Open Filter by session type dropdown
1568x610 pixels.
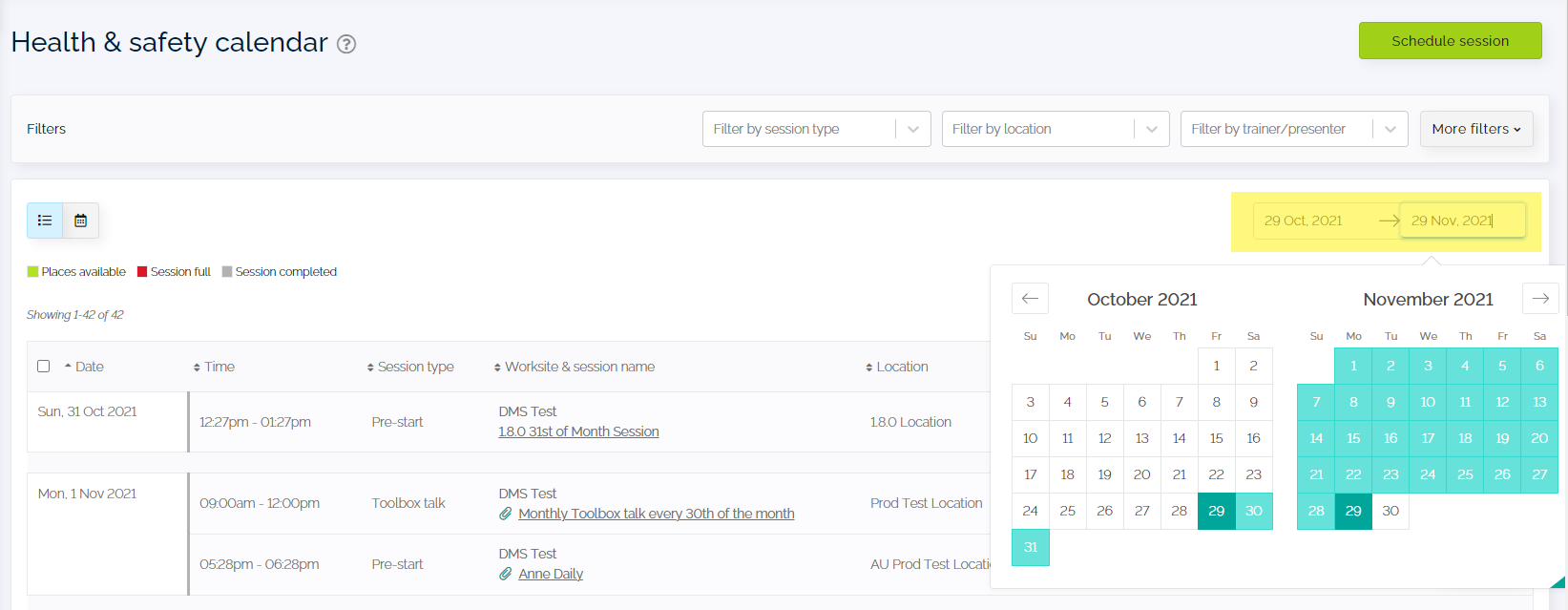click(817, 129)
